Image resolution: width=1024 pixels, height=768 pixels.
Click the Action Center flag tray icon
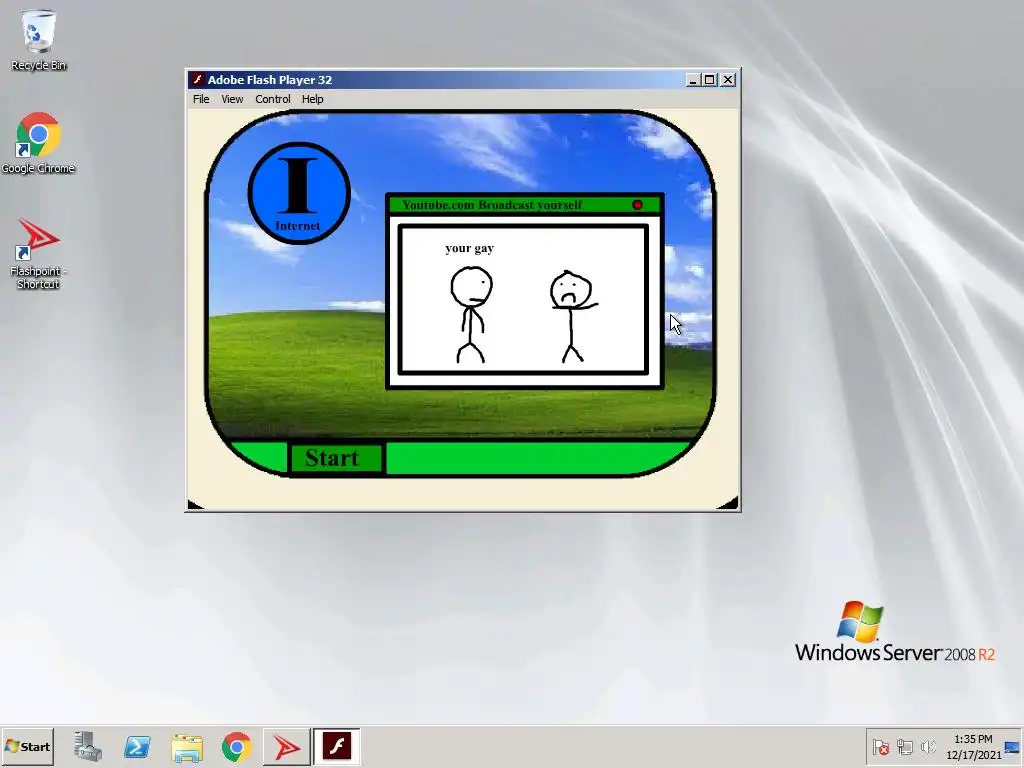pos(880,746)
